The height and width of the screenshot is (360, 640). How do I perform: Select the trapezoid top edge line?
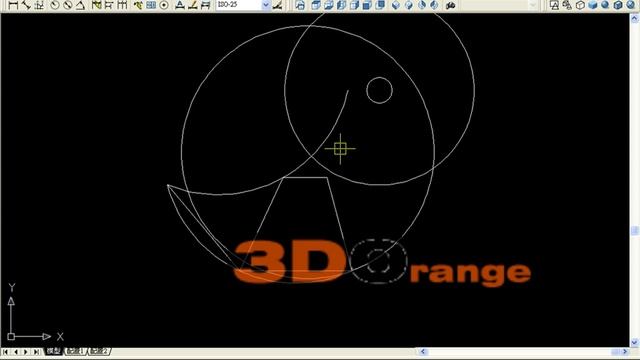point(305,178)
